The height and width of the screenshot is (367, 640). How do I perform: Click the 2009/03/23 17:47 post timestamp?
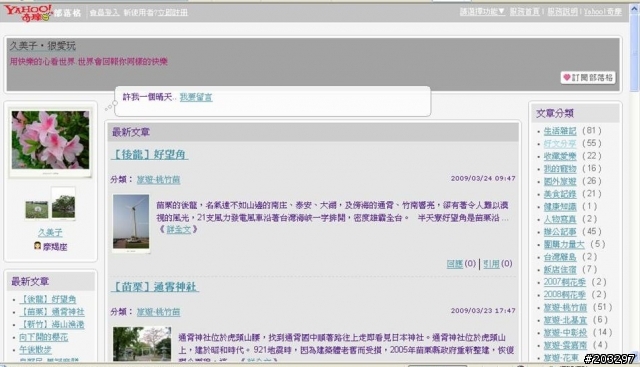[483, 311]
